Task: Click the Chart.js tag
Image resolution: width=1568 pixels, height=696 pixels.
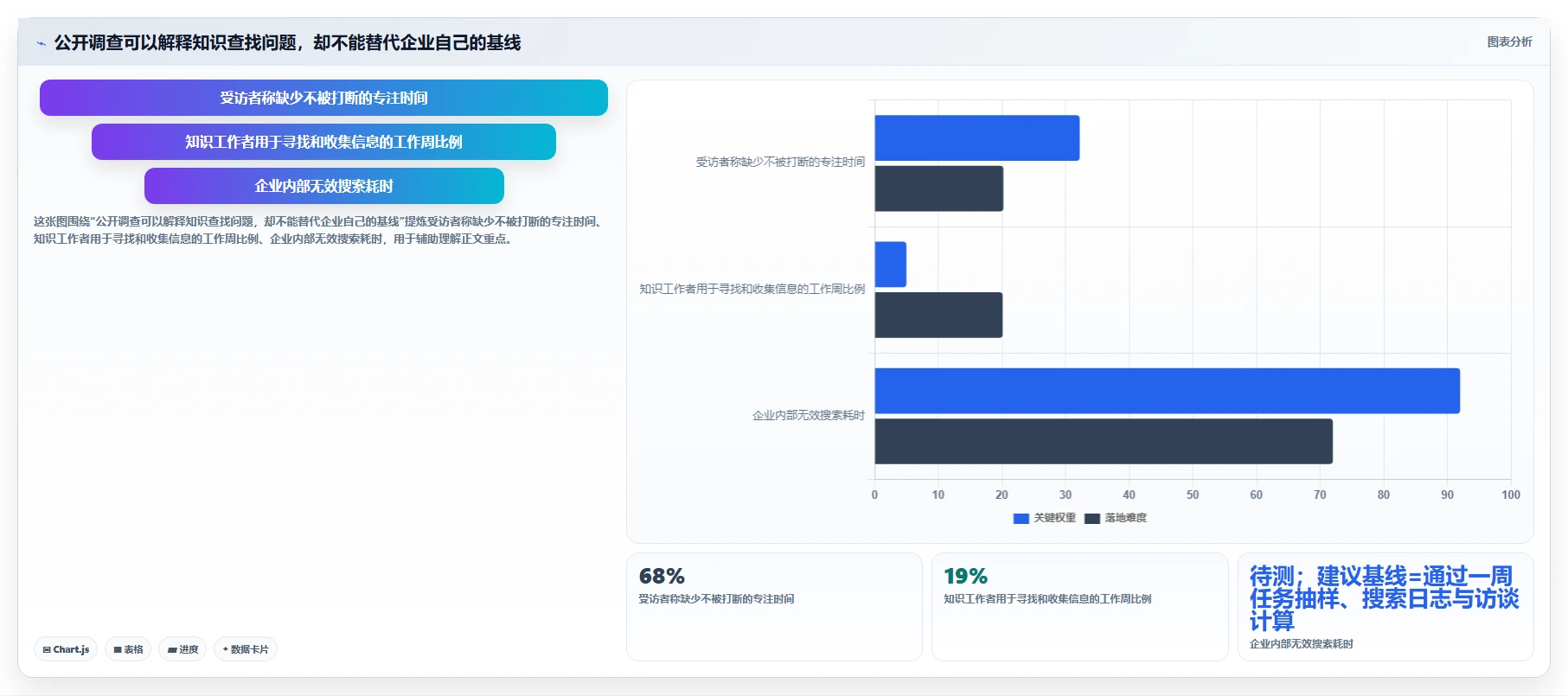Action: pyautogui.click(x=66, y=649)
